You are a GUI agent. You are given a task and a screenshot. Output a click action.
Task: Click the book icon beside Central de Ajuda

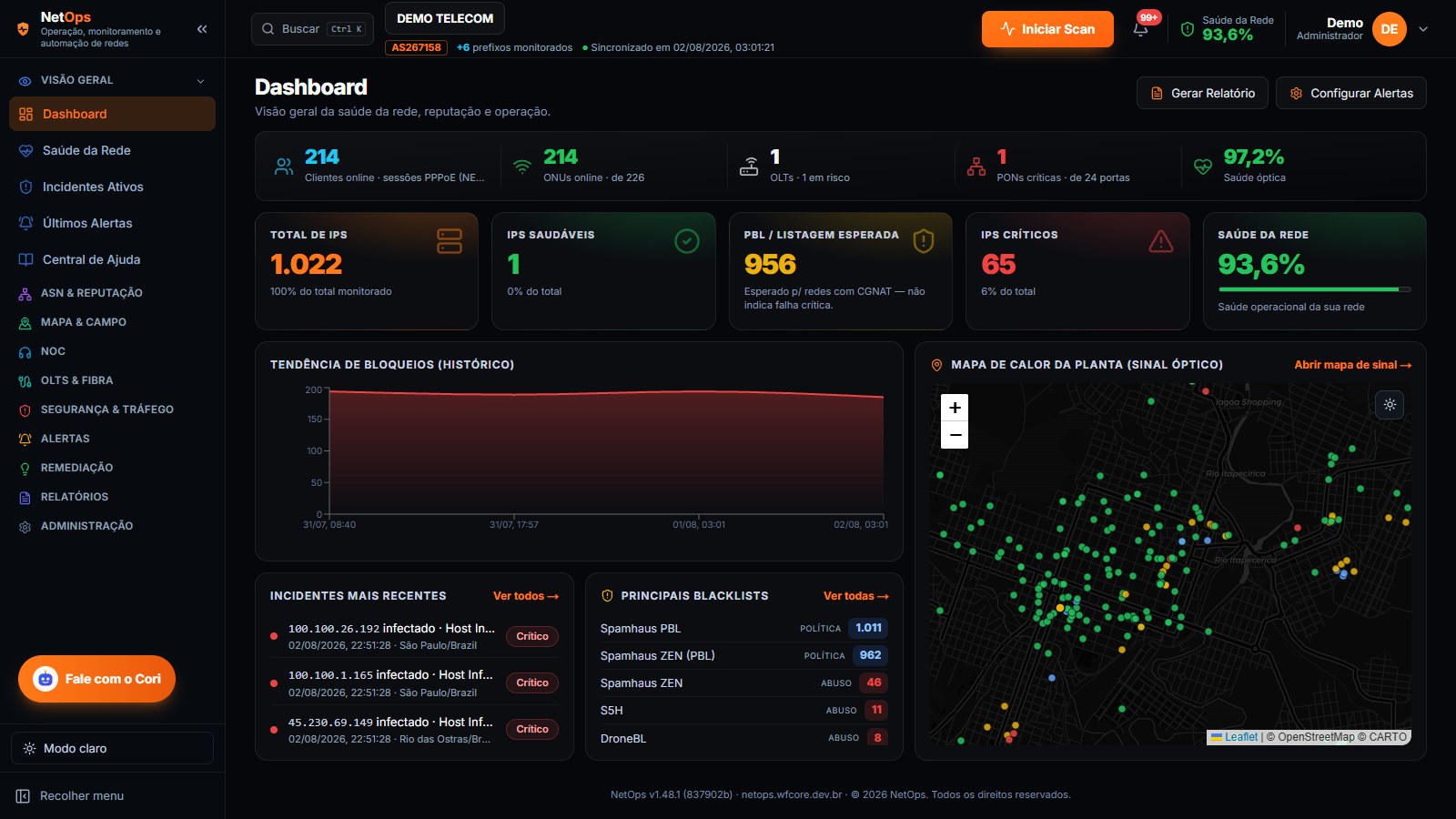pos(25,259)
